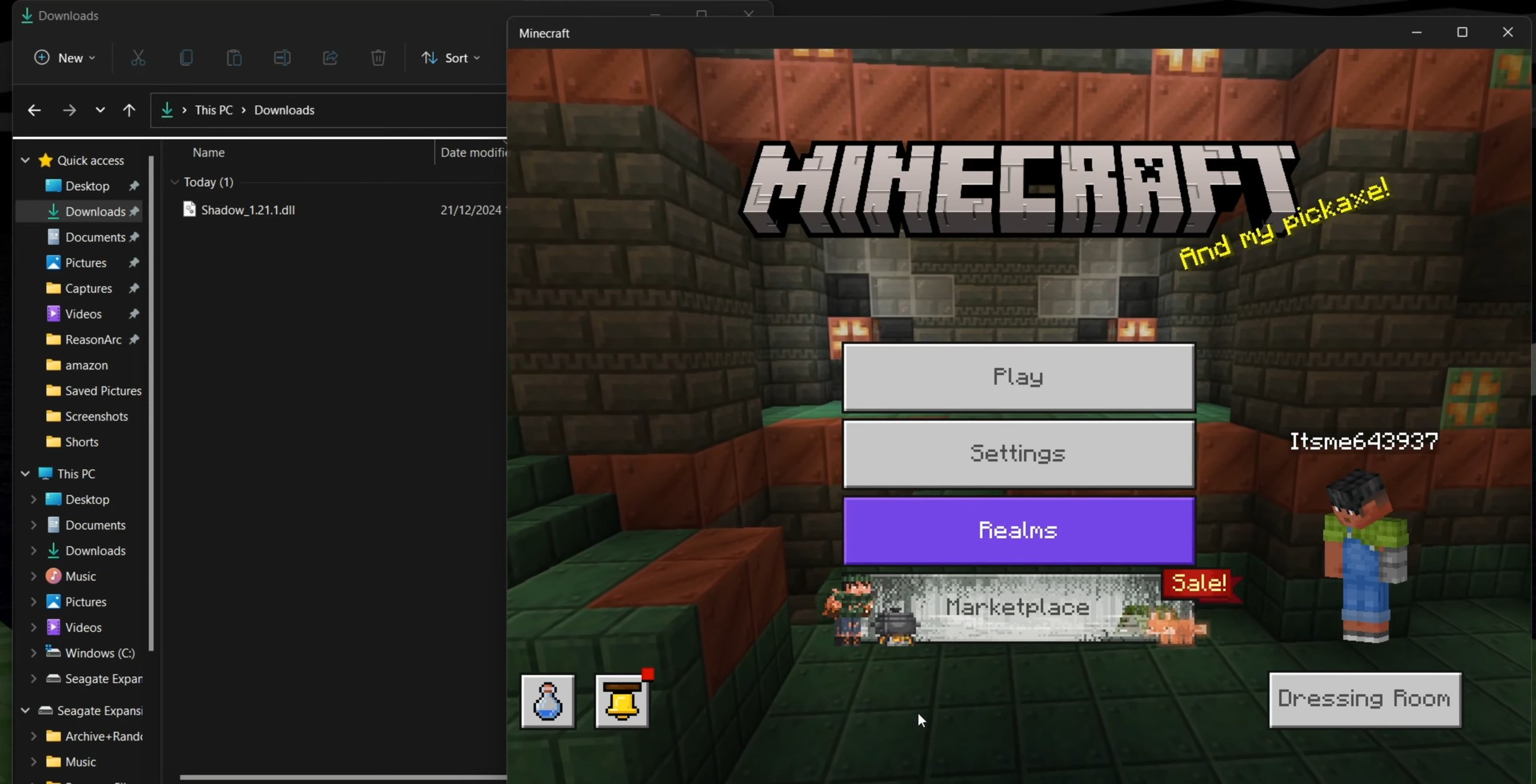This screenshot has width=1536, height=784.
Task: Click the navigation pane vertical scrollbar
Action: (151, 402)
